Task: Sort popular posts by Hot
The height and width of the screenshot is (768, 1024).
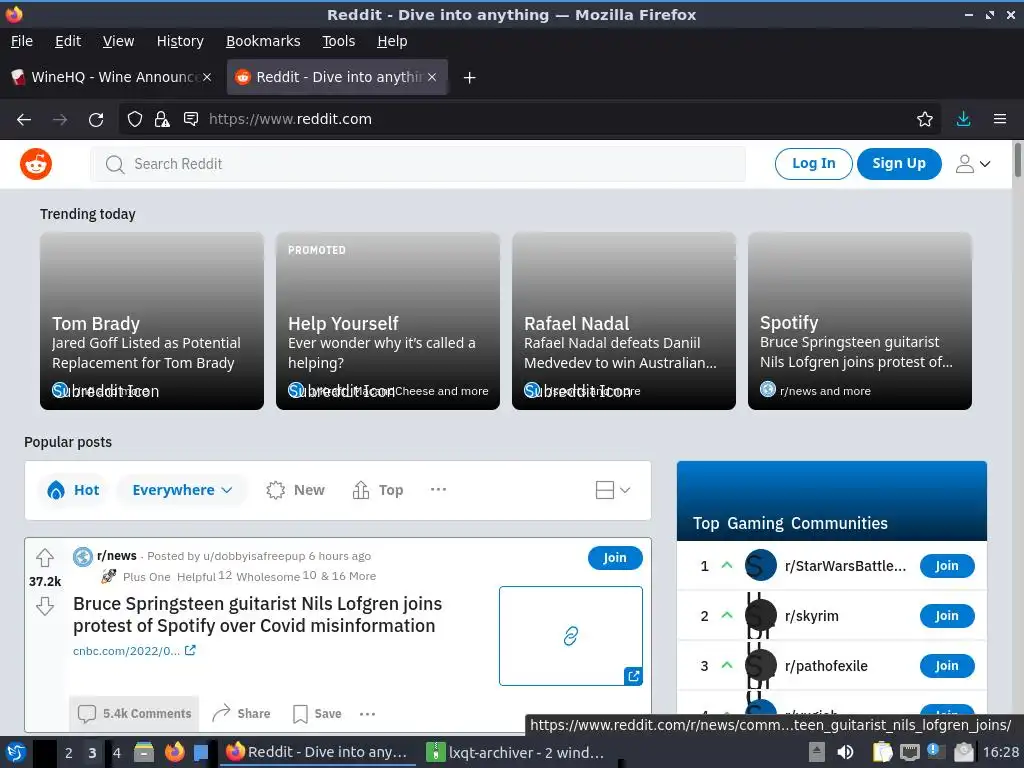Action: (x=73, y=490)
